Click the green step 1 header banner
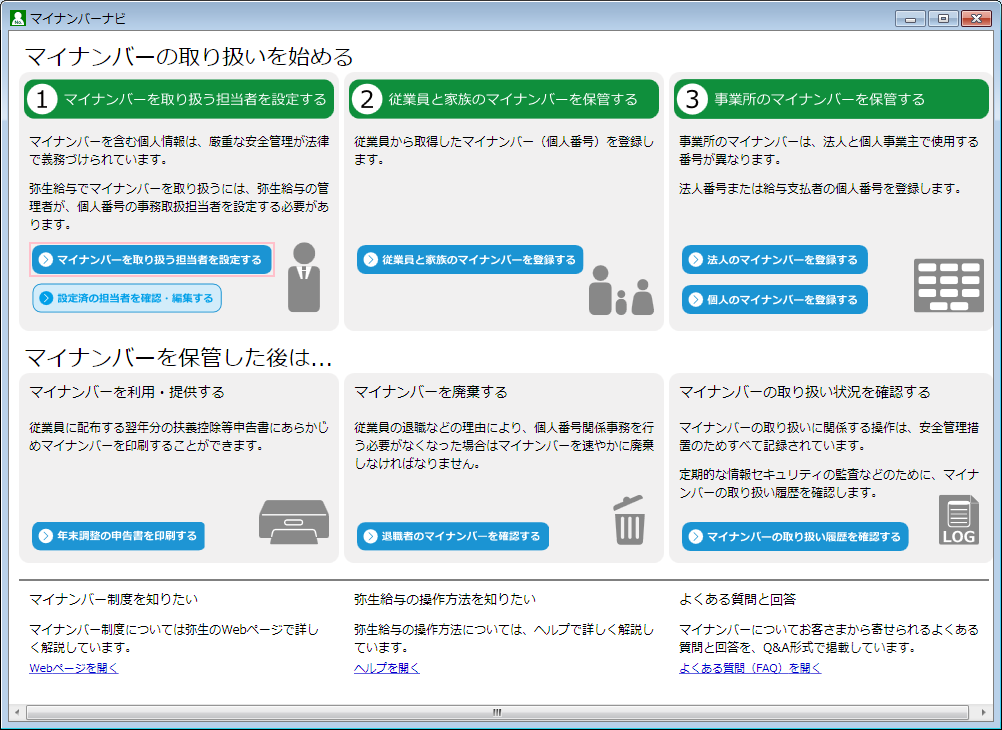This screenshot has width=1002, height=730. pyautogui.click(x=180, y=99)
